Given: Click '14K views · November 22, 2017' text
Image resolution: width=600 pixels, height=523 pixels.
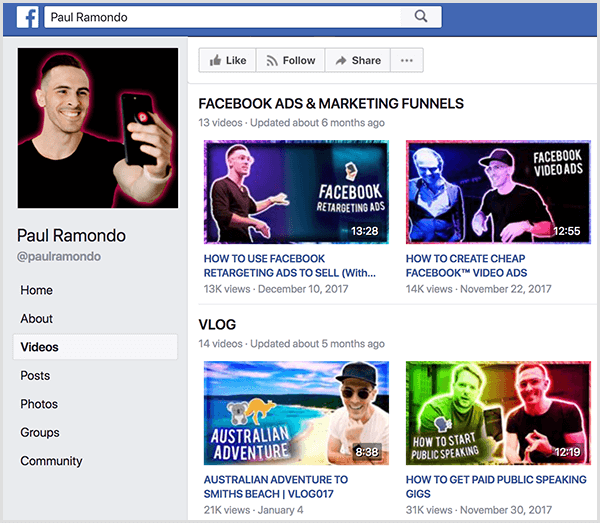Looking at the screenshot, I should coord(479,289).
